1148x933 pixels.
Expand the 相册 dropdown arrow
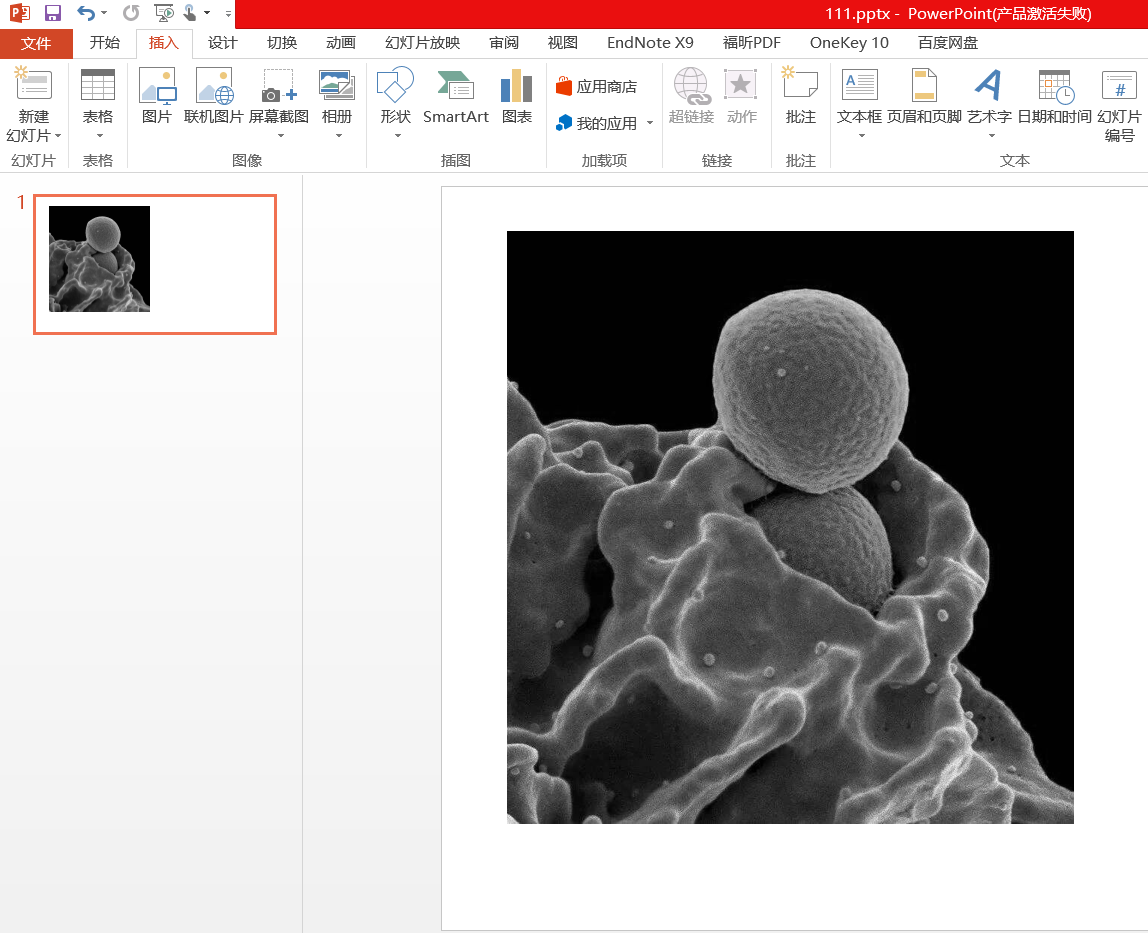click(338, 135)
